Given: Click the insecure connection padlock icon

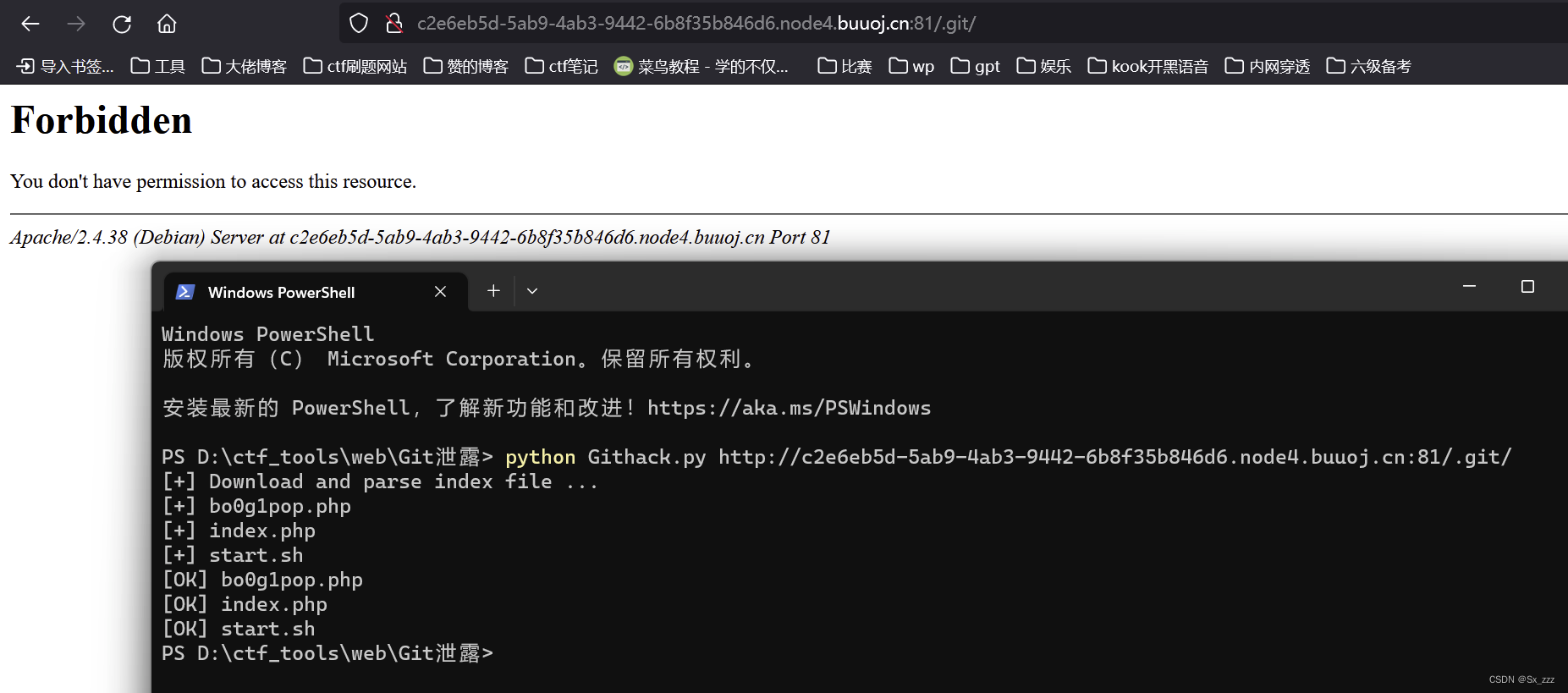Looking at the screenshot, I should coord(393,24).
